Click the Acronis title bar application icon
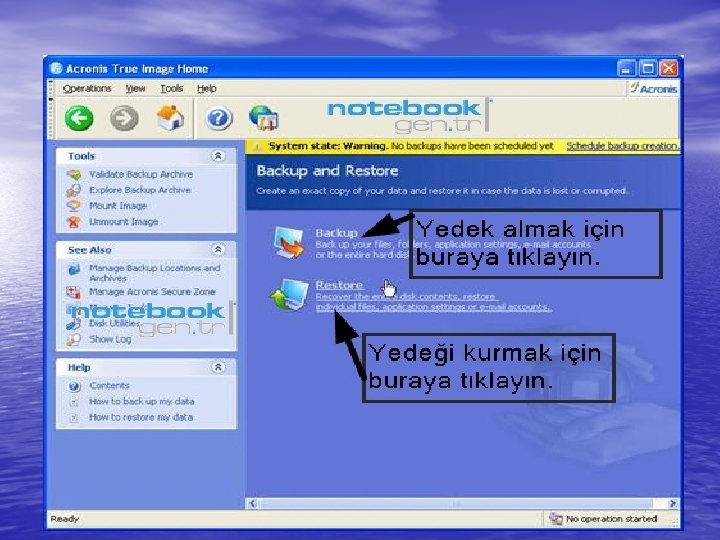This screenshot has width=720, height=540. point(56,68)
